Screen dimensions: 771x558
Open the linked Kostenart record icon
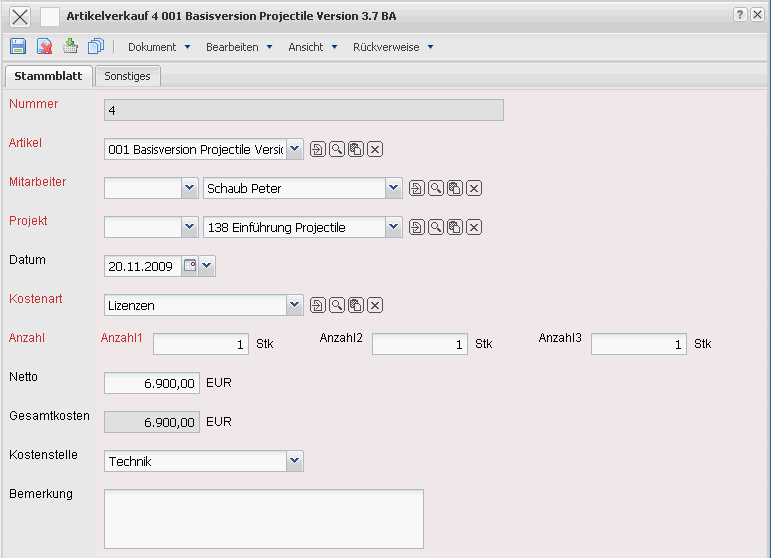point(318,305)
